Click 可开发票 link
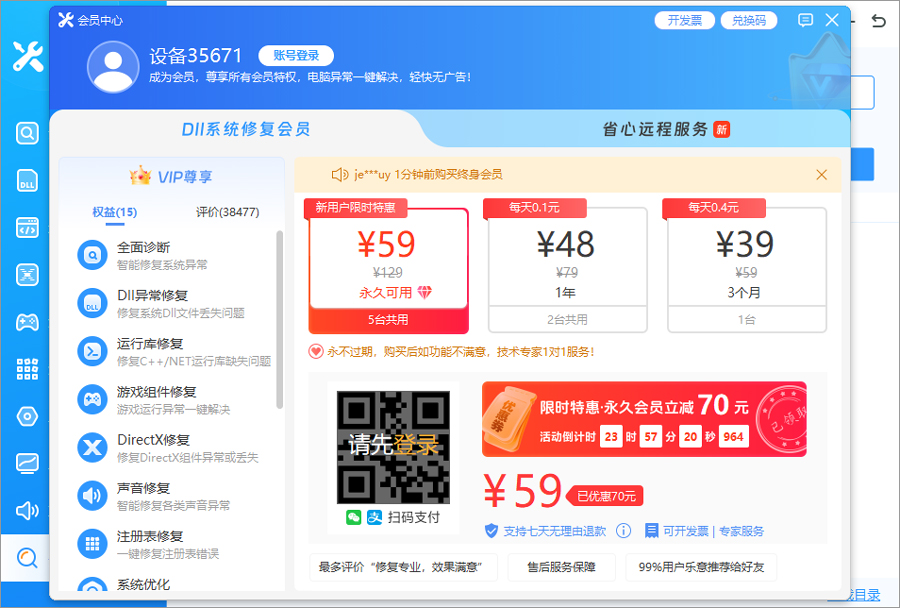 click(686, 531)
